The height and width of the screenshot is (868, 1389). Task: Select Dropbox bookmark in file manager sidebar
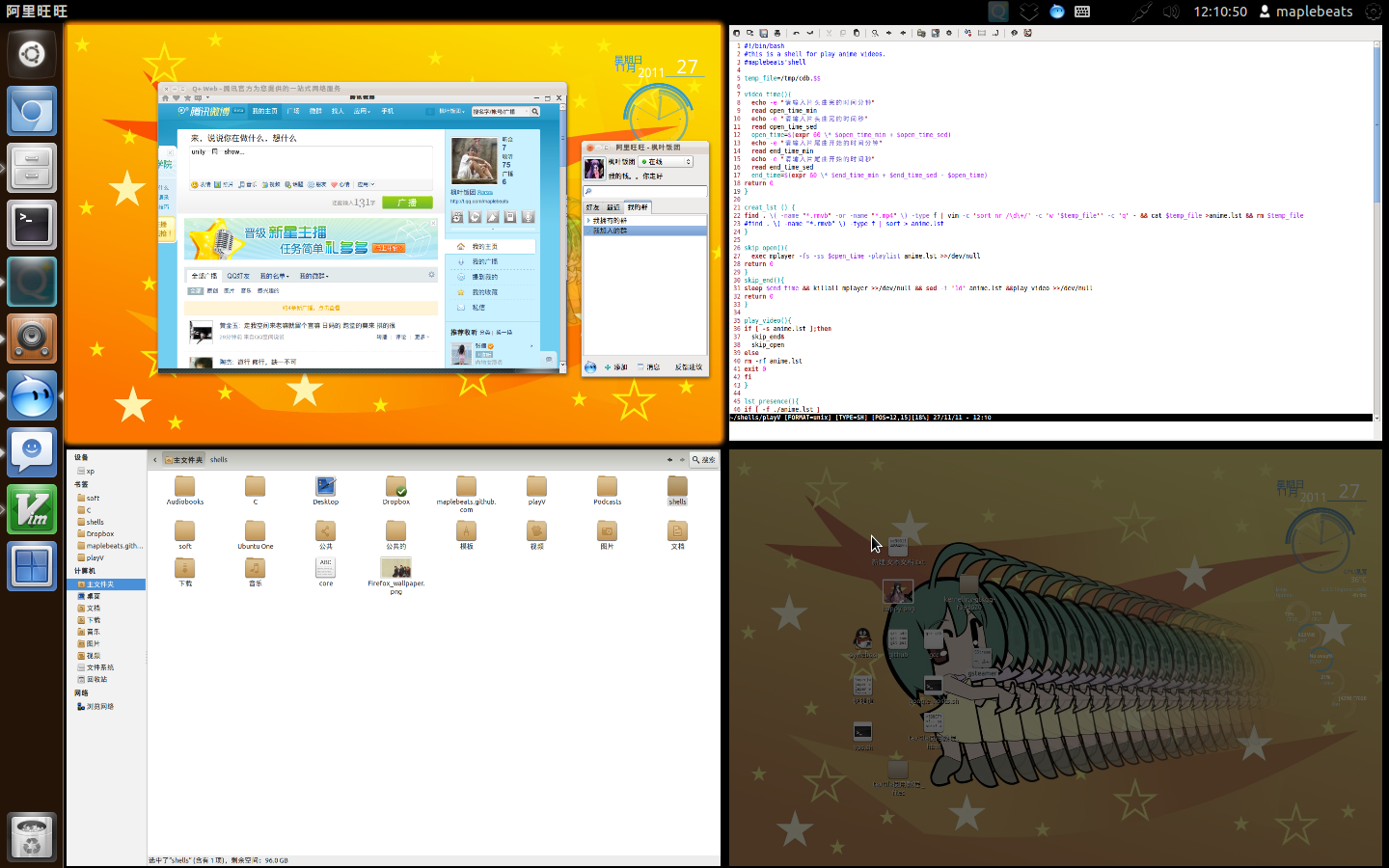99,533
